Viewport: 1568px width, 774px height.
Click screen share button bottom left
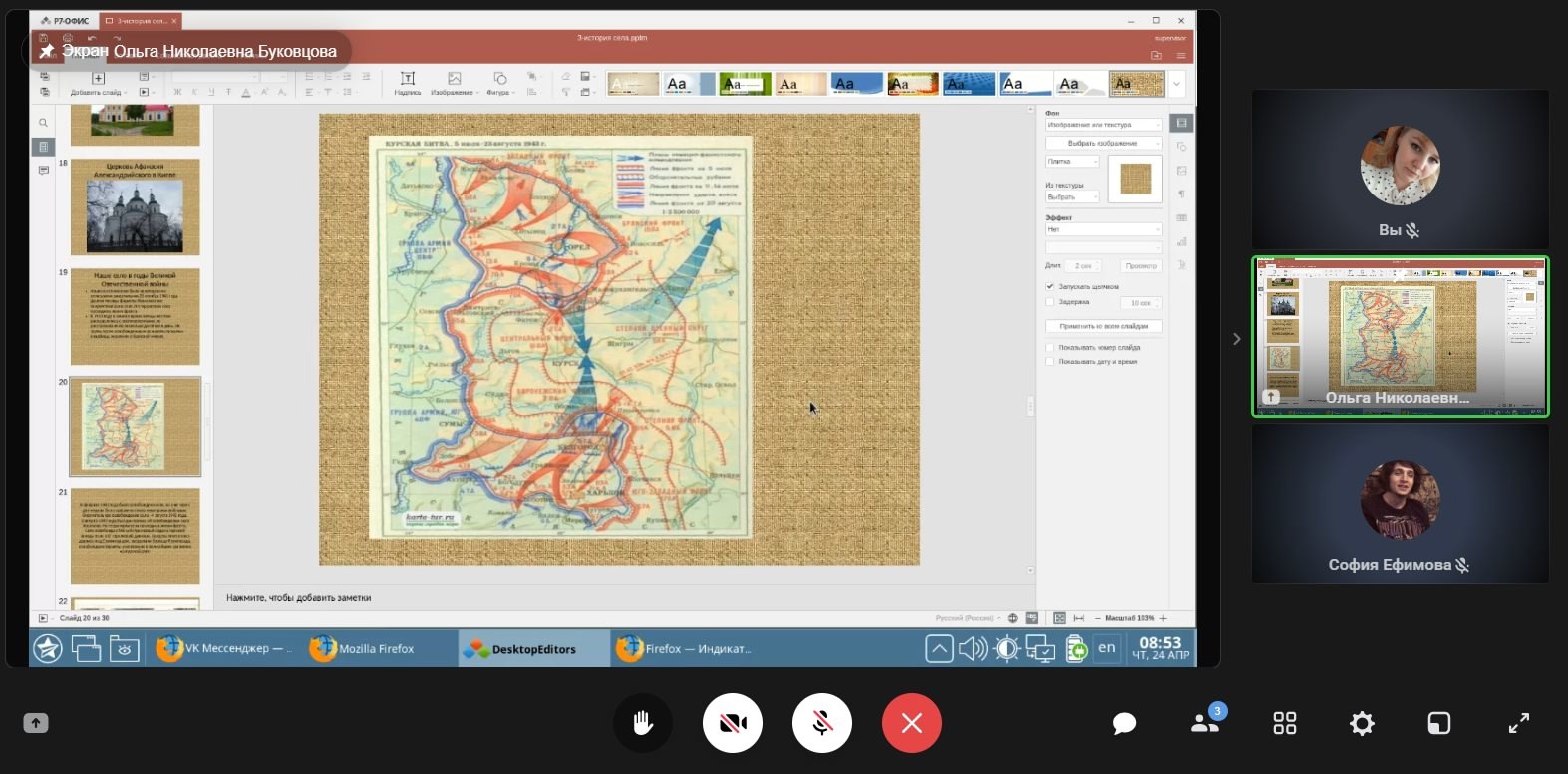[x=36, y=723]
